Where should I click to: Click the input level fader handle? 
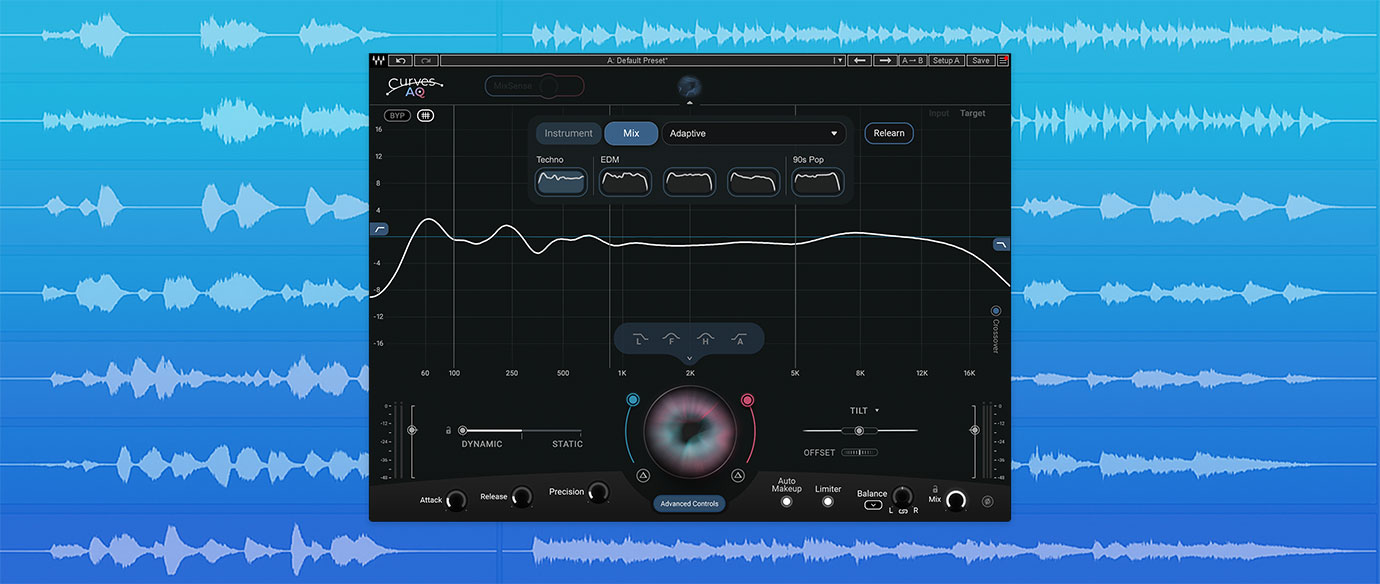click(412, 430)
